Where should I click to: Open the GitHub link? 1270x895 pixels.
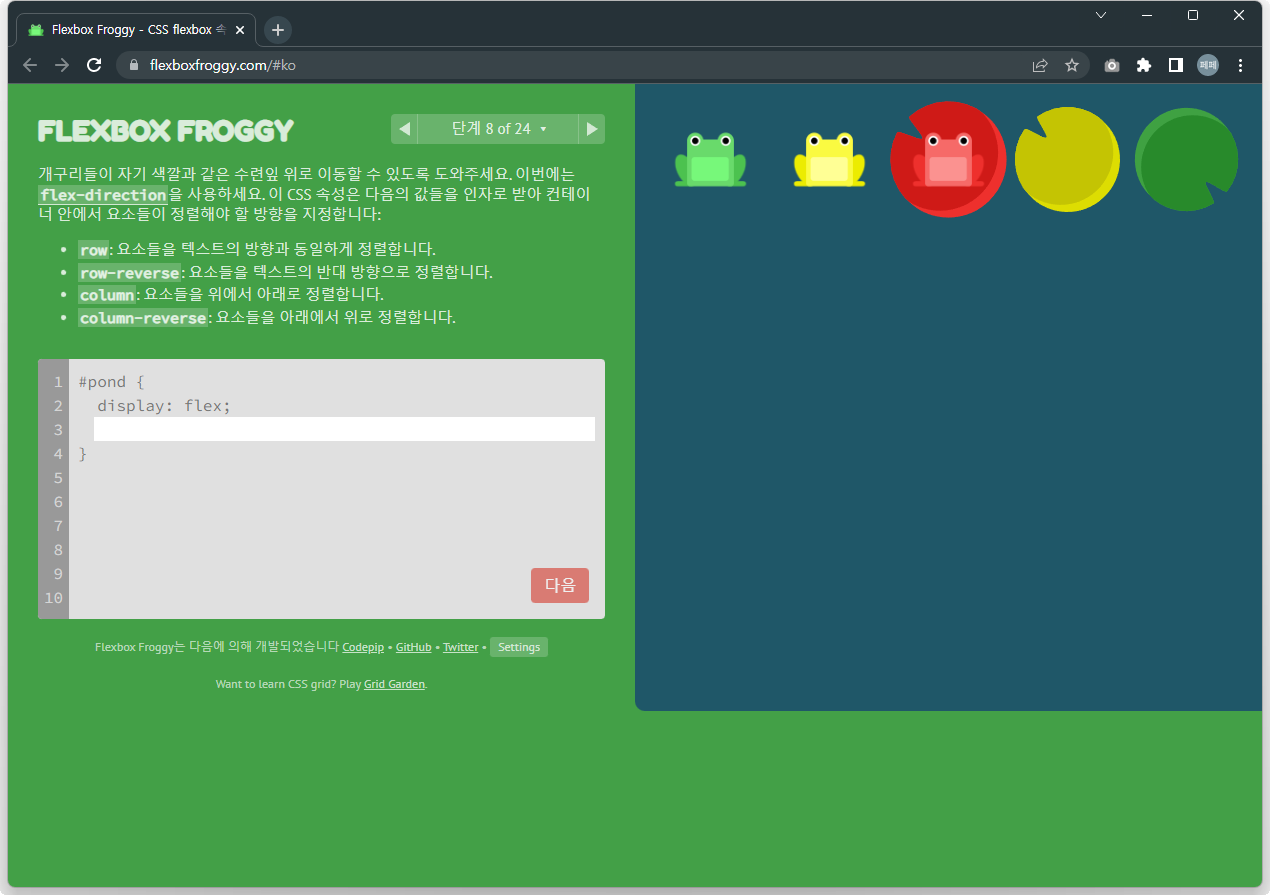[413, 647]
